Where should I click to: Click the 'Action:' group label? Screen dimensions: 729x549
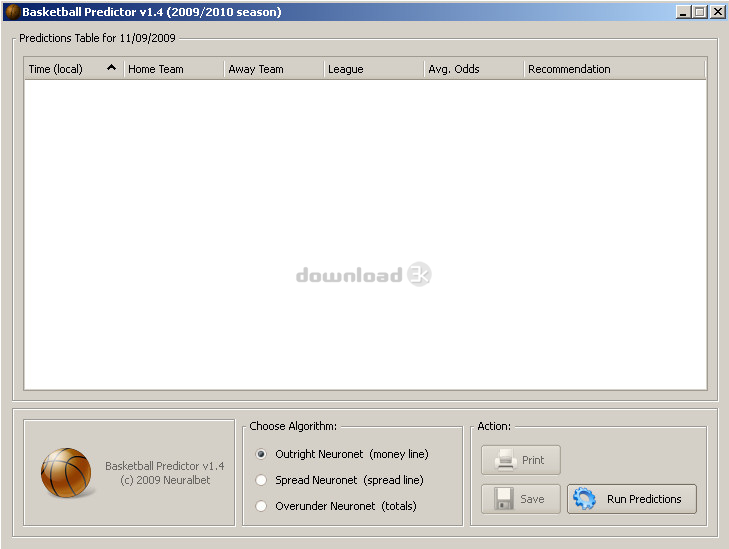[494, 426]
